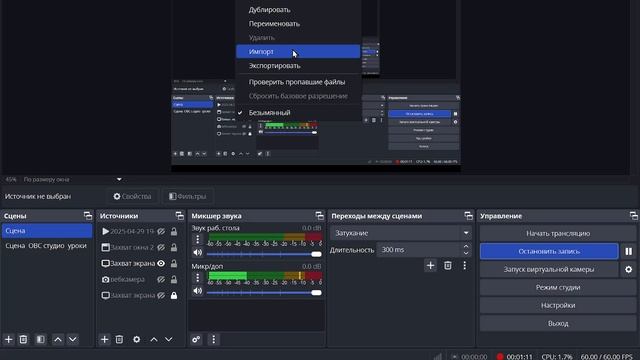Open Фильтры source filters button
The image size is (640, 360).
pyautogui.click(x=188, y=196)
